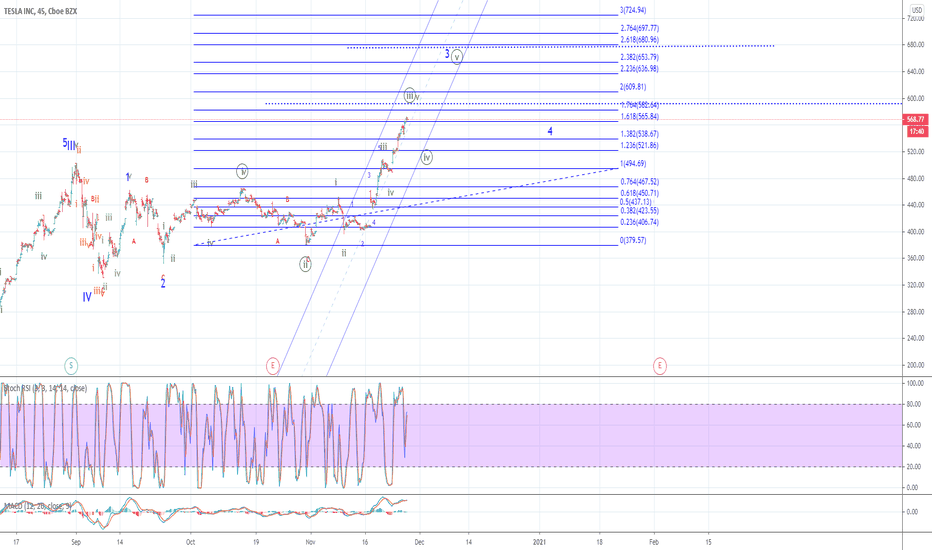
Task: Click the 568.77 current price label
Action: click(915, 120)
